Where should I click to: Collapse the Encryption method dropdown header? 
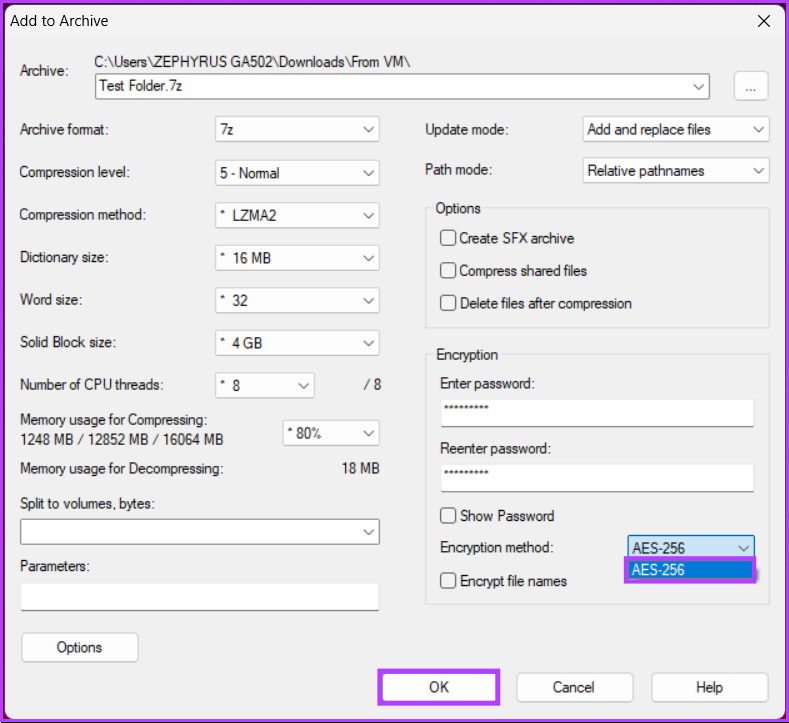tap(691, 547)
